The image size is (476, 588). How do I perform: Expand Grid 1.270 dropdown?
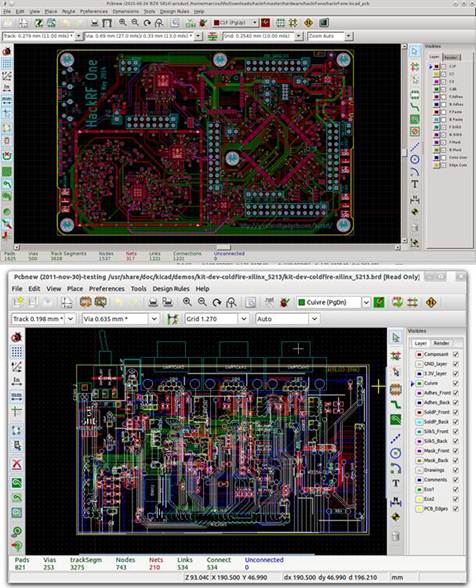pos(244,319)
